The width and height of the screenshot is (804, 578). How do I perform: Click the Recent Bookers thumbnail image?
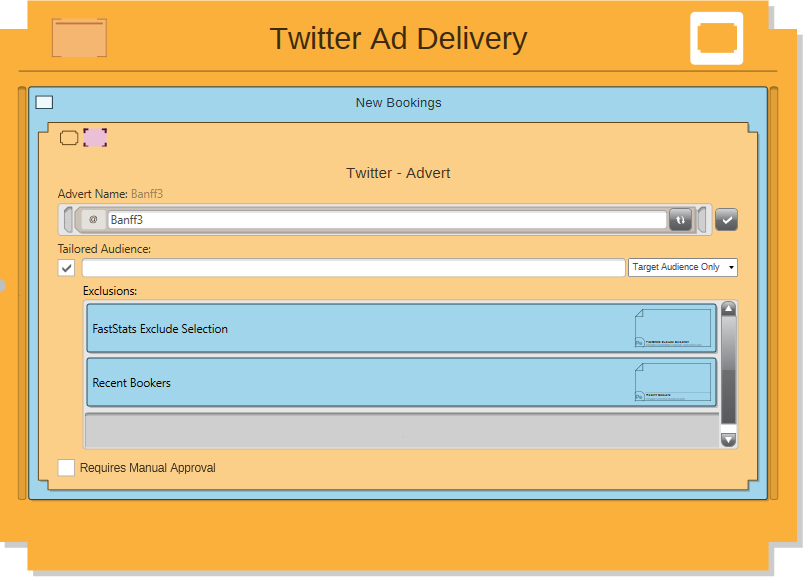pos(673,382)
